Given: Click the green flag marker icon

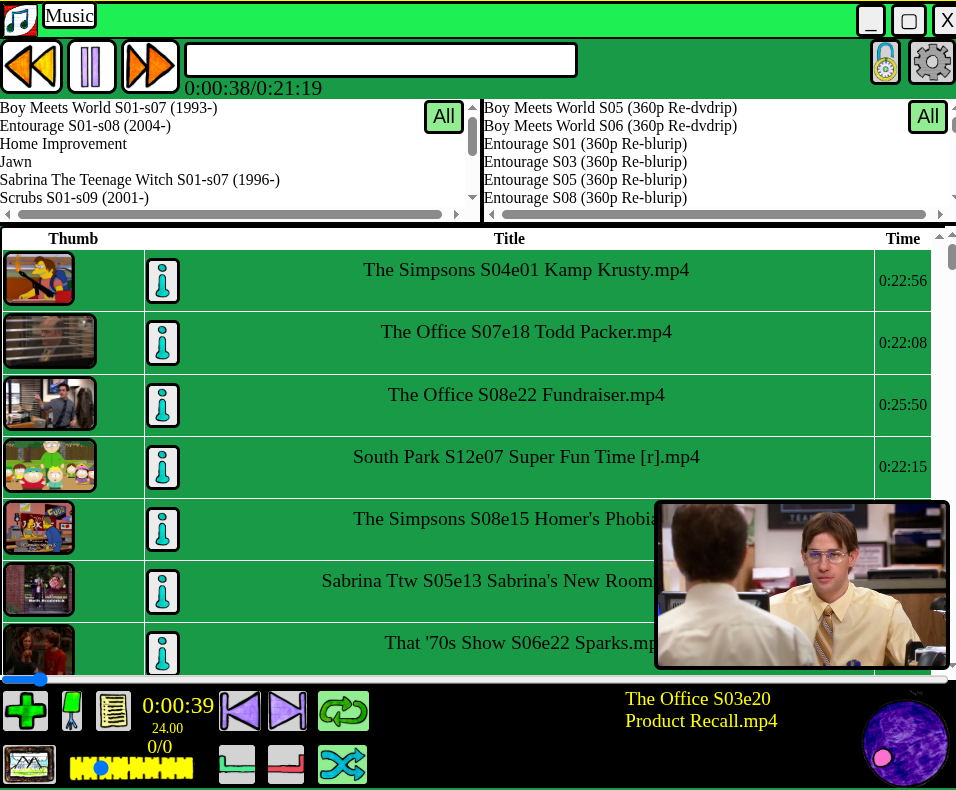Looking at the screenshot, I should pyautogui.click(x=72, y=711).
